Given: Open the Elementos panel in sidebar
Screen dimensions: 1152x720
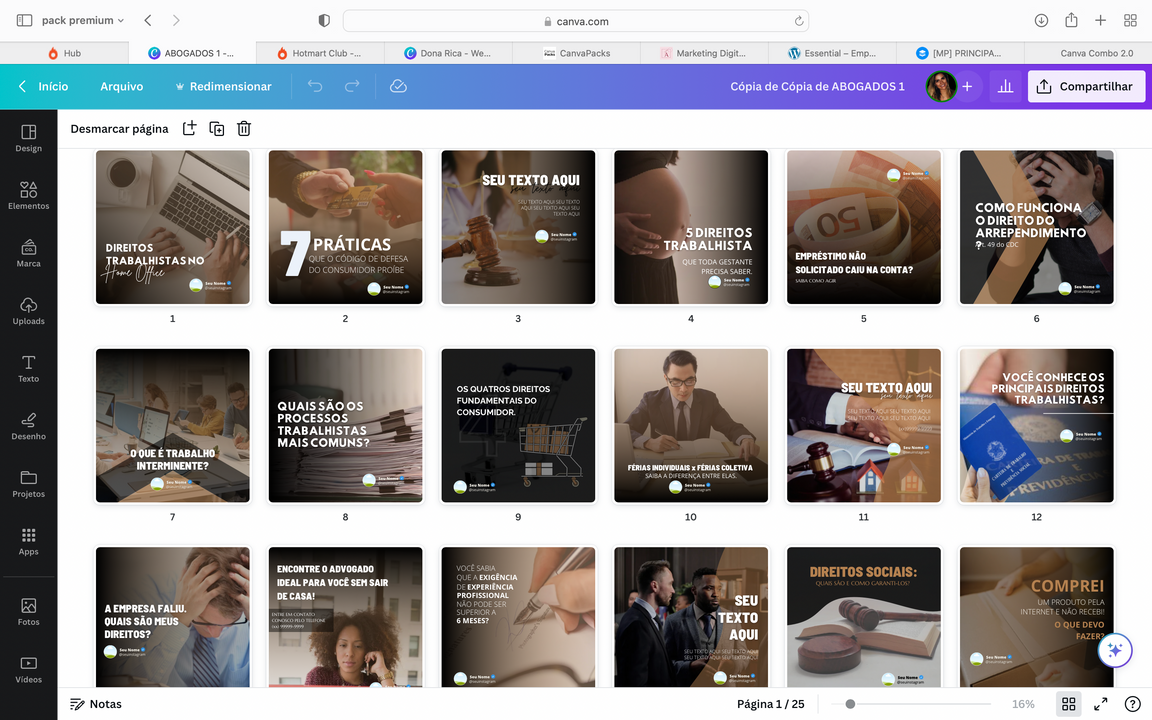Looking at the screenshot, I should coord(28,195).
